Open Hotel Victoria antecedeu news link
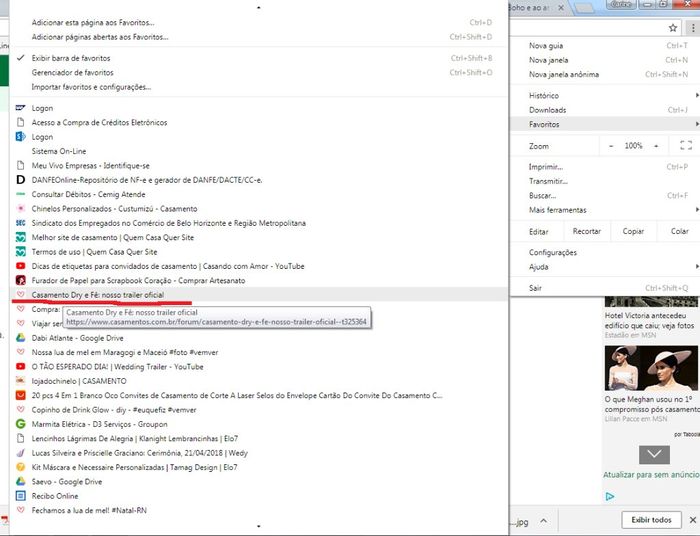Viewport: 700px width, 536px height. pos(650,320)
